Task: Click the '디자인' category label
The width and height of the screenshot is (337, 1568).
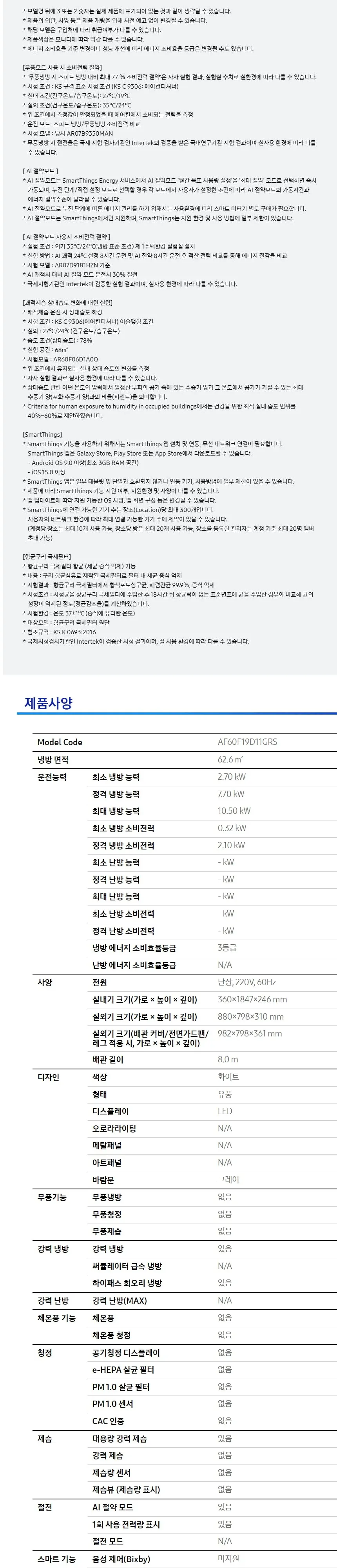Action: 49,1077
